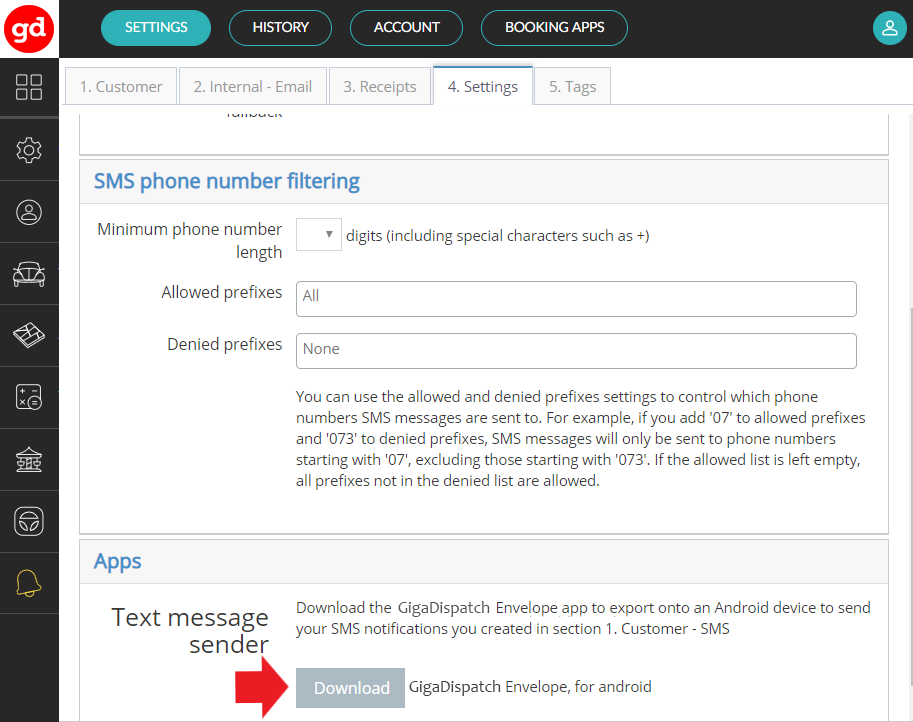The width and height of the screenshot is (913, 722).
Task: Open the map zones icon in sidebar
Action: (x=29, y=335)
